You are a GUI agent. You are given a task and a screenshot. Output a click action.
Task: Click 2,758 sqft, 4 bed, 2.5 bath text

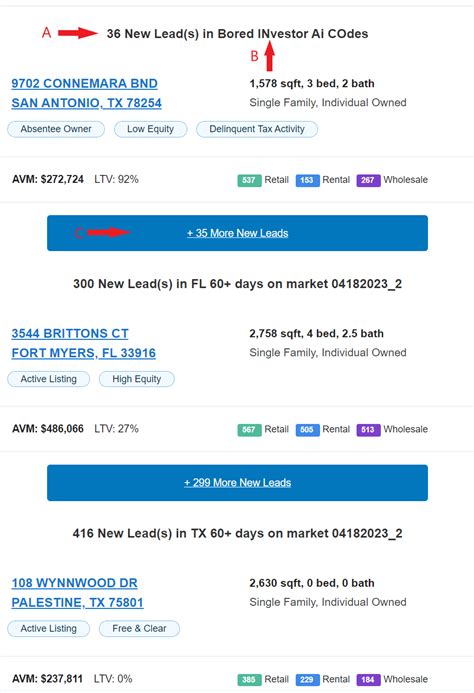(x=317, y=334)
